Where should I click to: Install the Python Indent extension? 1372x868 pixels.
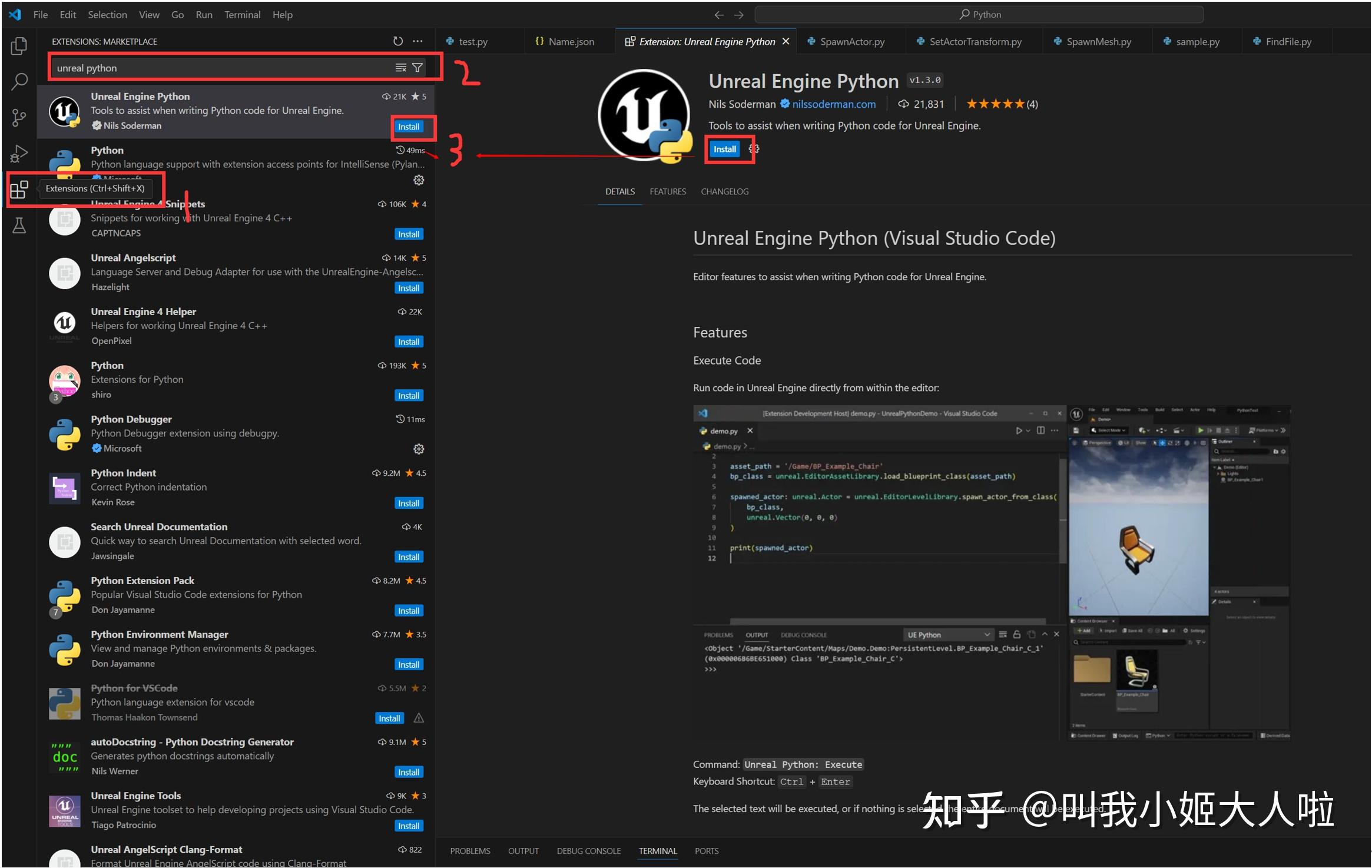click(408, 502)
